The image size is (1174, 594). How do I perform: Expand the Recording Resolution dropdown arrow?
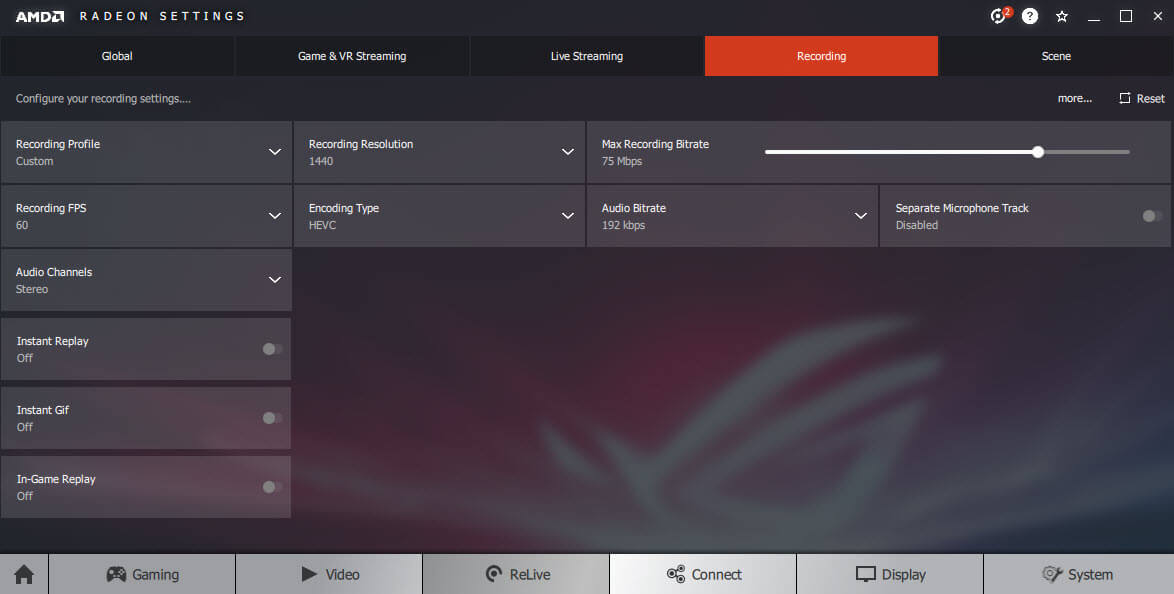coord(568,152)
